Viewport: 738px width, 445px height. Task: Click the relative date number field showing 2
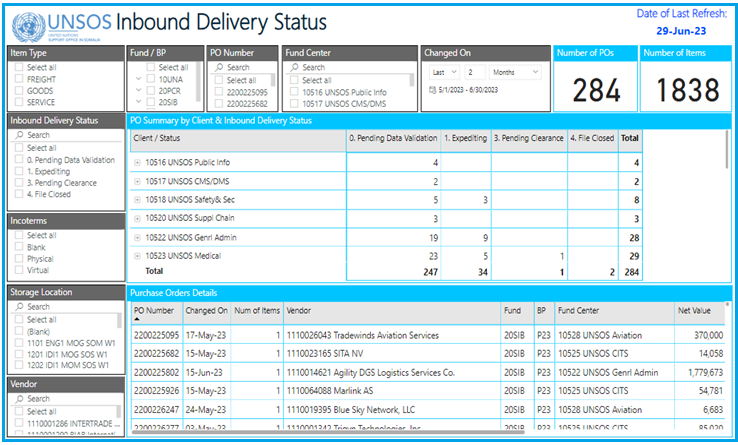click(474, 72)
